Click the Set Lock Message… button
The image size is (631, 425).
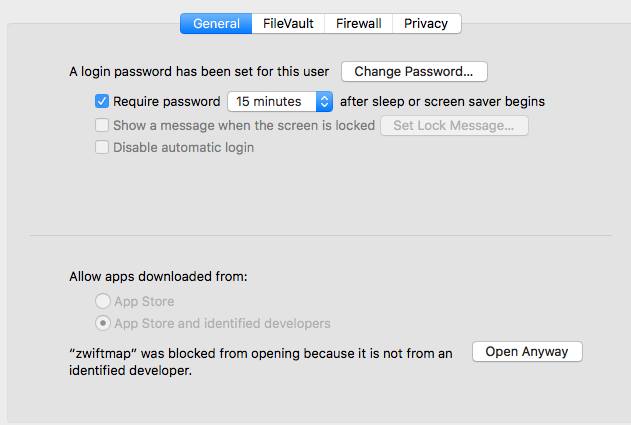454,126
